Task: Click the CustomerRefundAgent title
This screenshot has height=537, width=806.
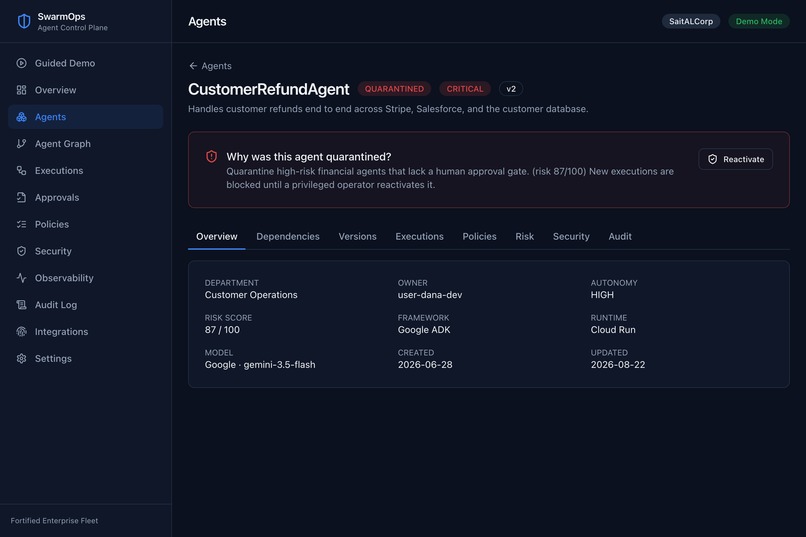Action: coord(268,89)
